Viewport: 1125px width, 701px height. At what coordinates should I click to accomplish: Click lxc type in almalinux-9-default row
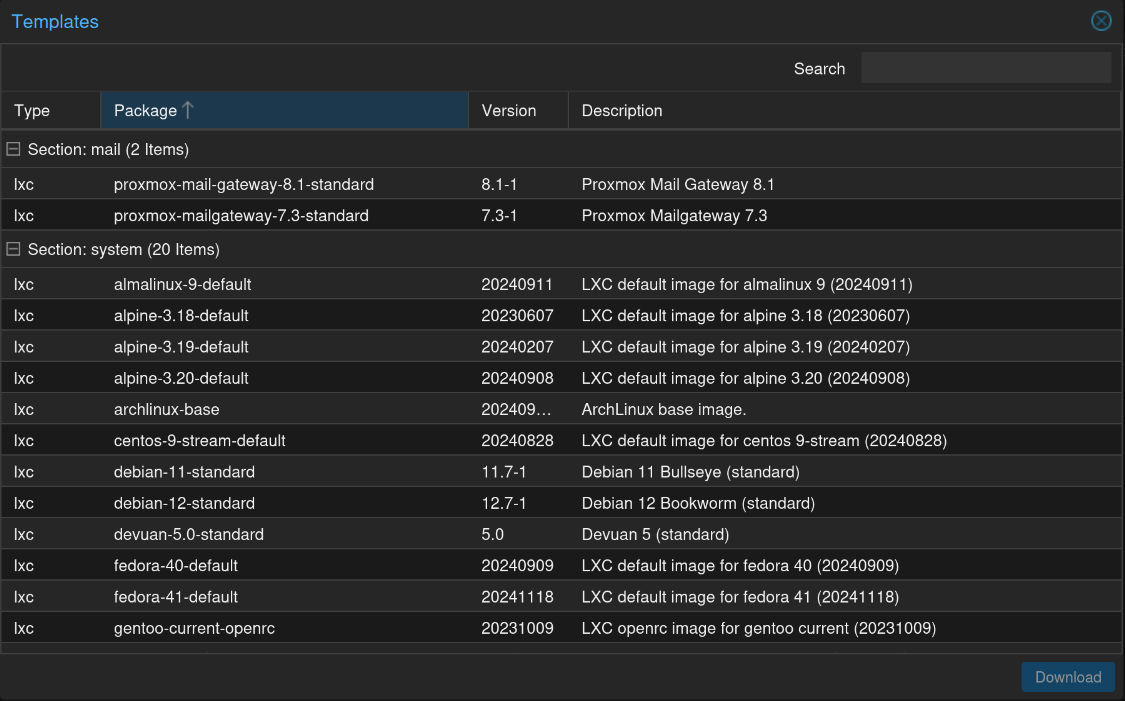tap(24, 284)
